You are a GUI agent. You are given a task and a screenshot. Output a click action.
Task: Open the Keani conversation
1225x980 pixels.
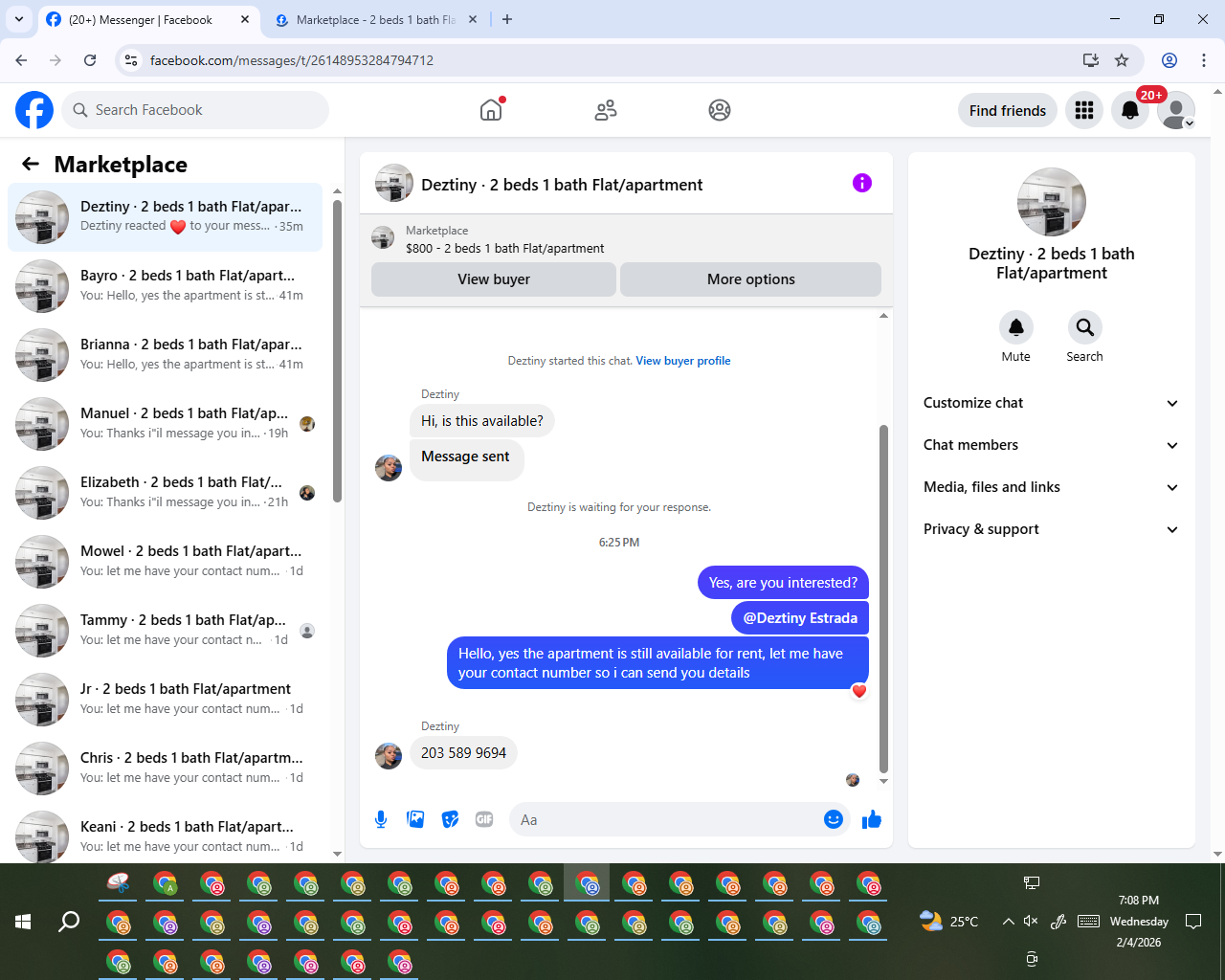pos(165,835)
